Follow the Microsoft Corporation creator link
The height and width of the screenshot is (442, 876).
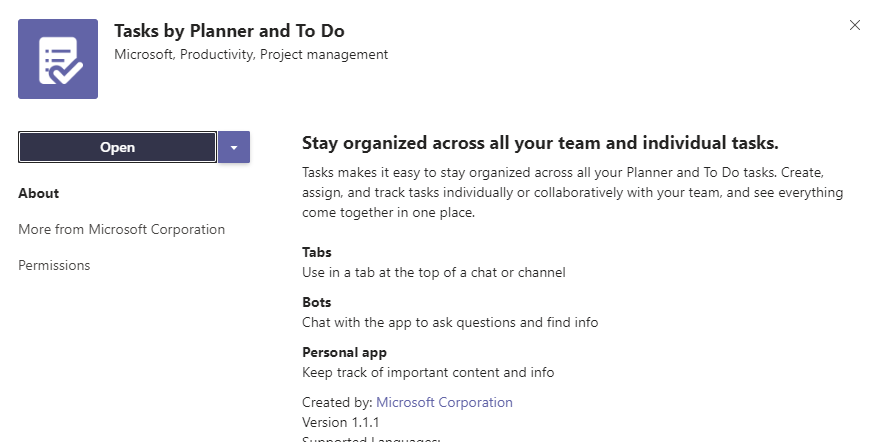(x=444, y=402)
